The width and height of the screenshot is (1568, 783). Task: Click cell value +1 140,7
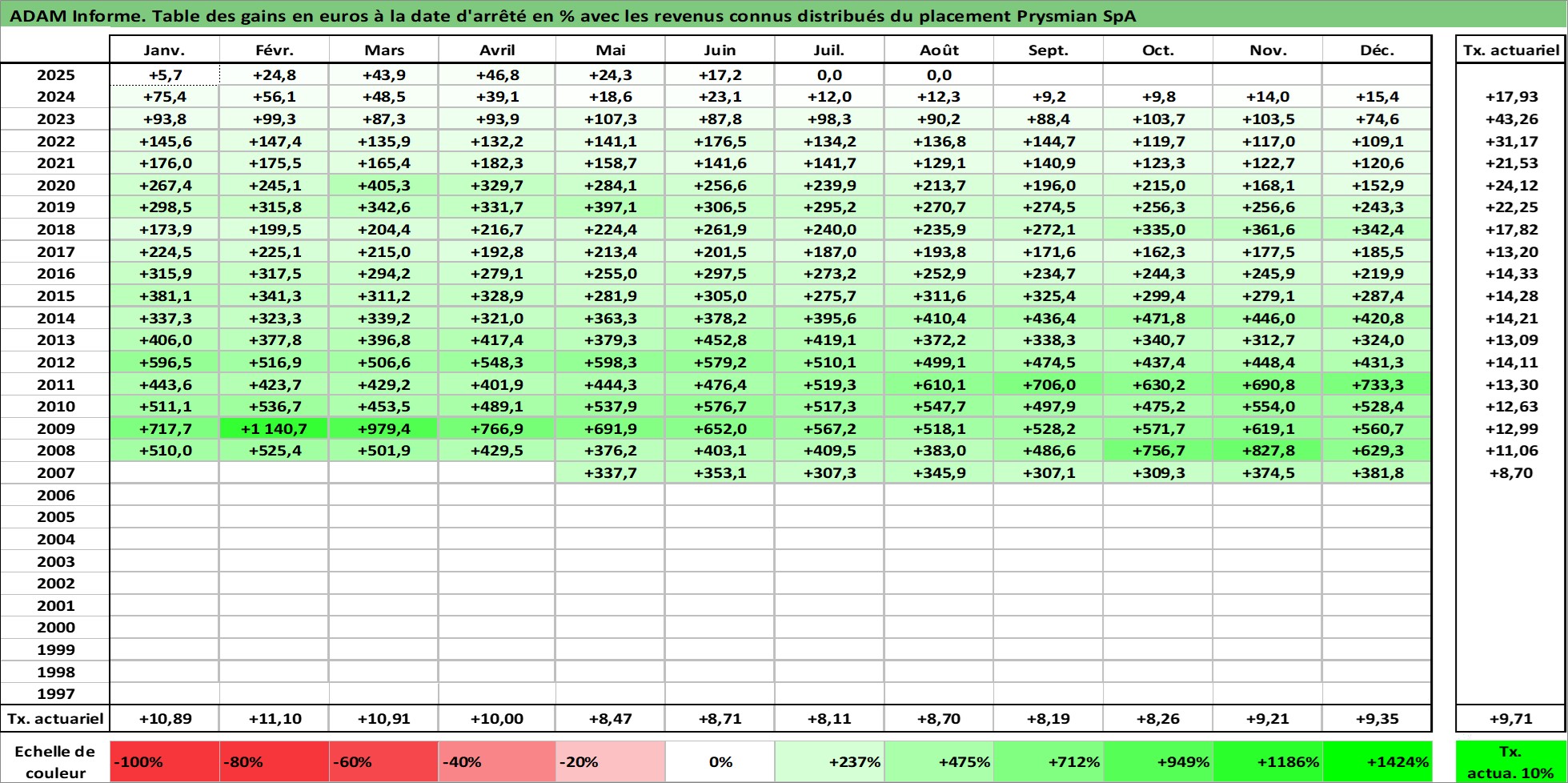coord(274,428)
